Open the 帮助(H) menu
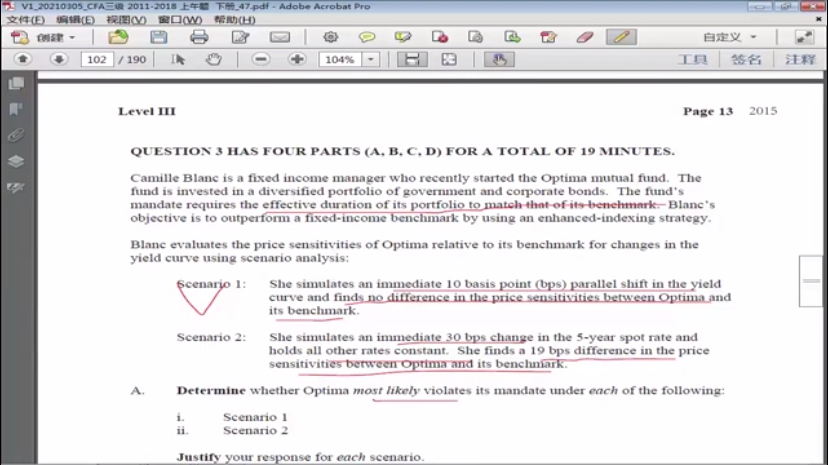The width and height of the screenshot is (828, 465). click(x=234, y=20)
